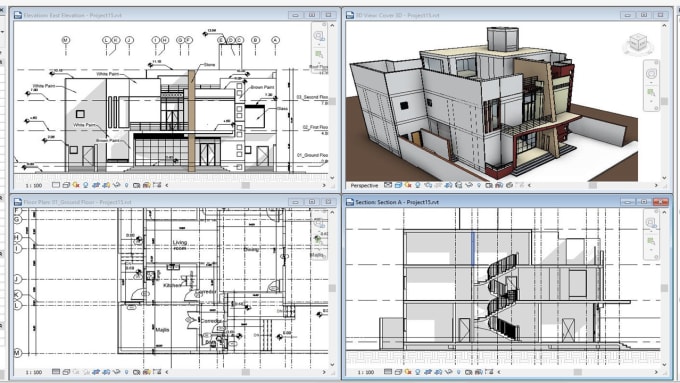Open the Perspective dropdown in 3D view
Image resolution: width=680 pixels, height=383 pixels.
coord(364,186)
